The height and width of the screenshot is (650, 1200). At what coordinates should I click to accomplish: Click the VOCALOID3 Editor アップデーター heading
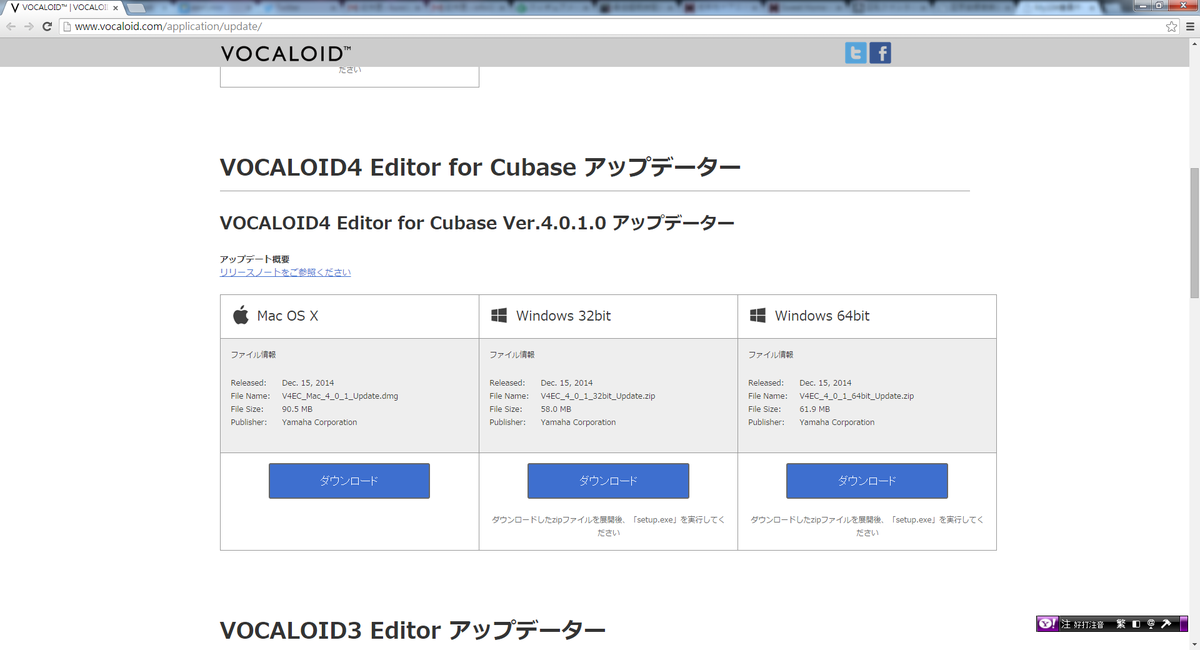pyautogui.click(x=413, y=631)
